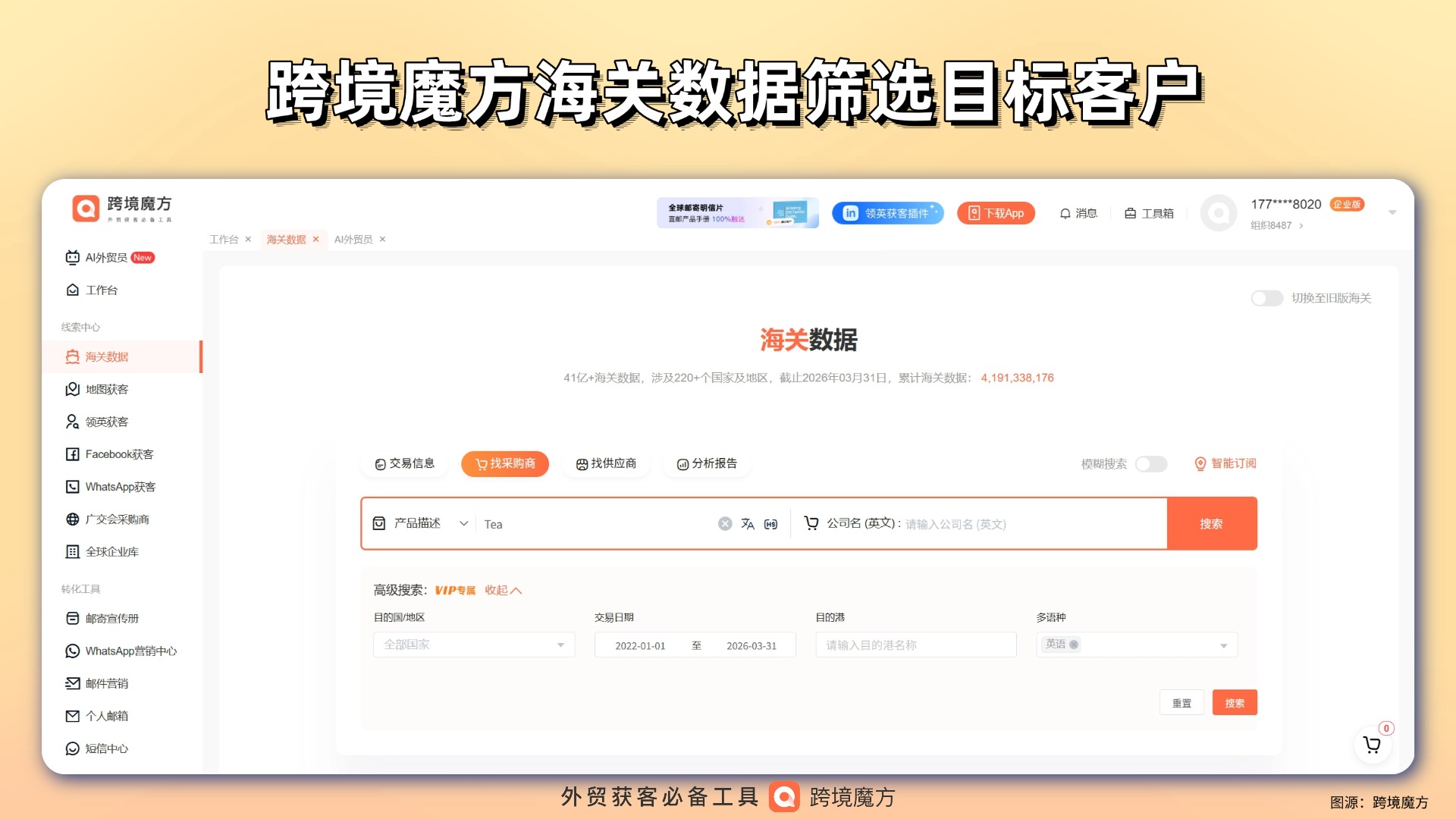The height and width of the screenshot is (819, 1456).
Task: Switch to the 找供应商 tab
Action: (606, 463)
